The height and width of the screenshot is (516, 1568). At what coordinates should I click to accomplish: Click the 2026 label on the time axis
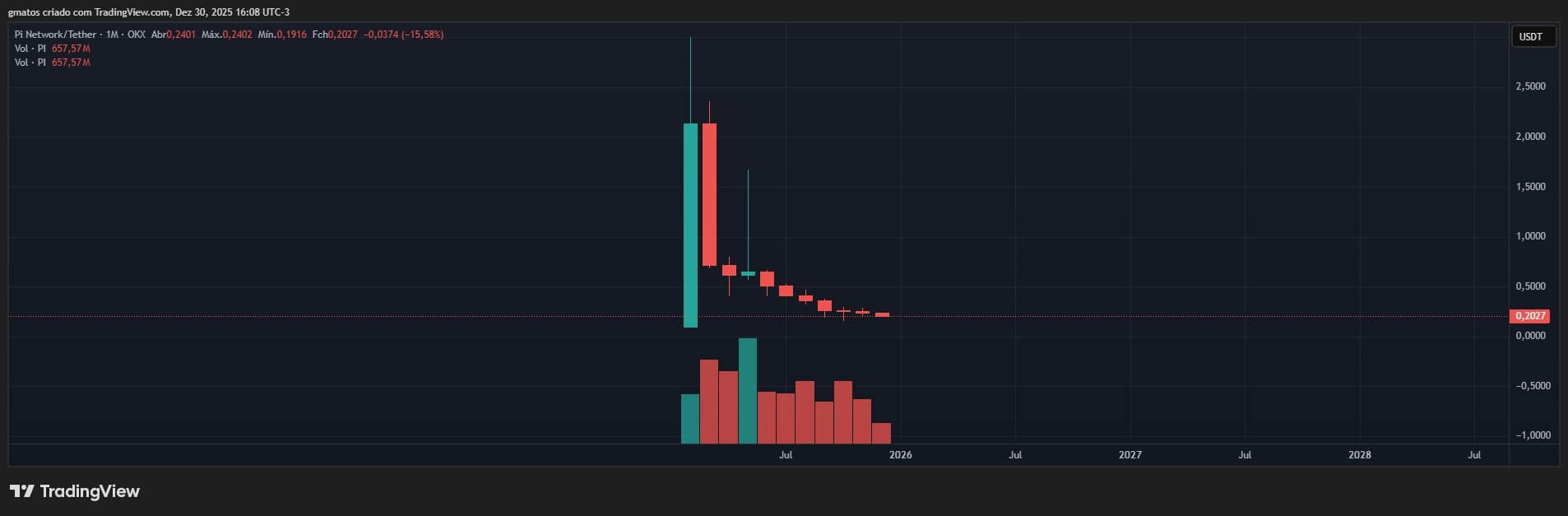[900, 455]
